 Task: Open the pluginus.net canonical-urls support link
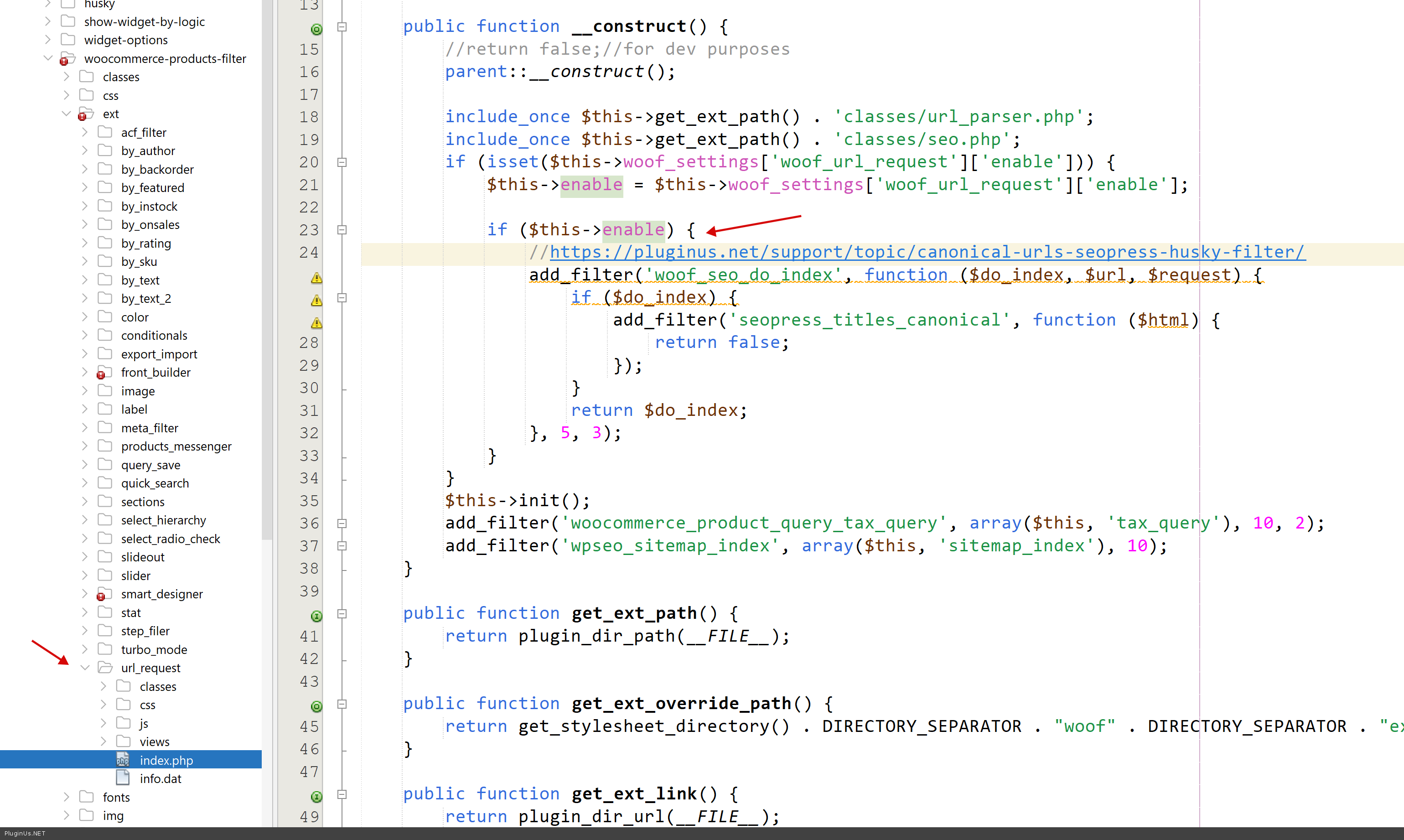tap(927, 252)
